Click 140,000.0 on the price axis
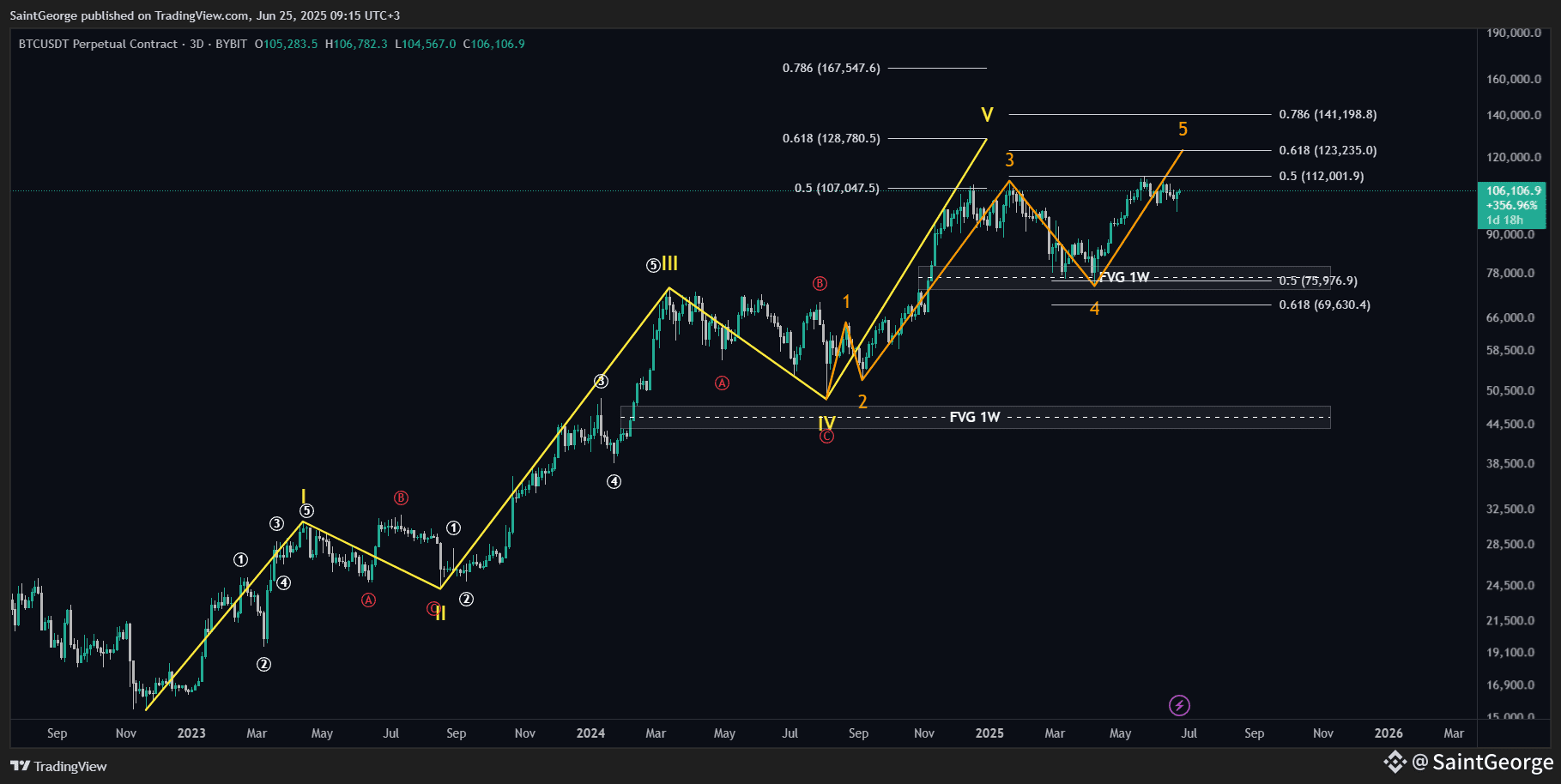 pyautogui.click(x=1514, y=115)
